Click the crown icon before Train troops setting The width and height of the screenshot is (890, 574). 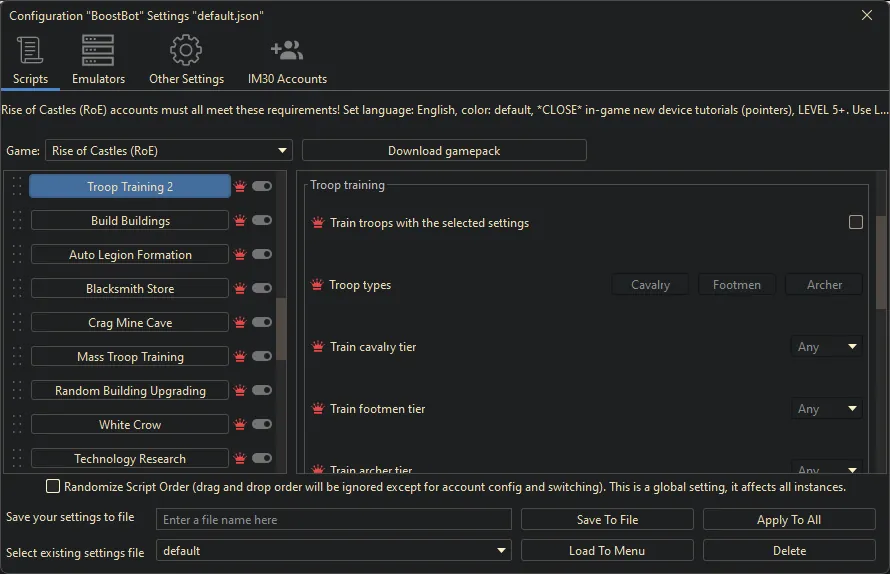pos(318,223)
